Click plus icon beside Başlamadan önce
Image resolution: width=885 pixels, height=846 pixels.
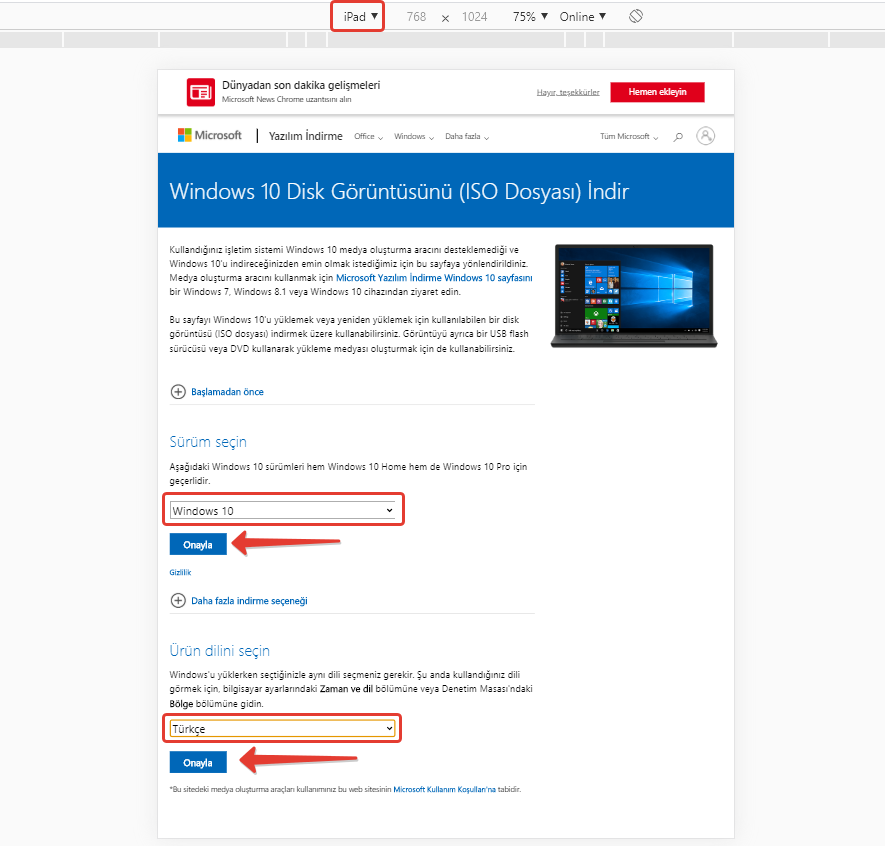(x=178, y=392)
